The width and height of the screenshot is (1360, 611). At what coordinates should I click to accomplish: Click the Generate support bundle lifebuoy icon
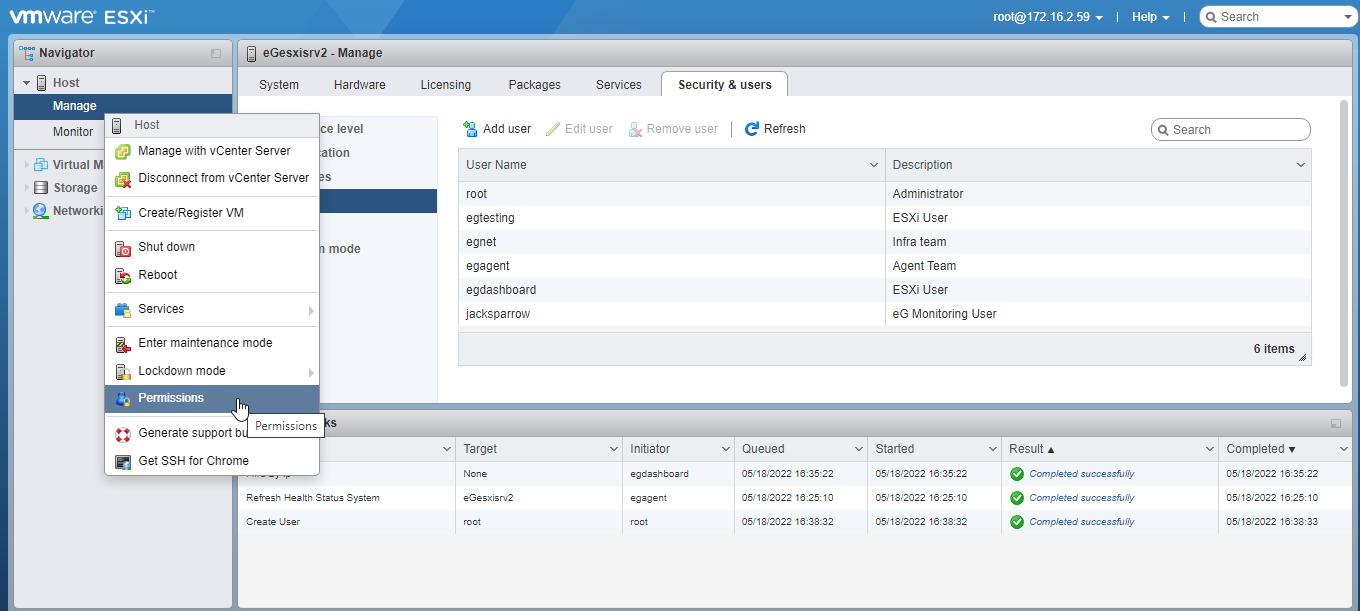click(x=123, y=434)
